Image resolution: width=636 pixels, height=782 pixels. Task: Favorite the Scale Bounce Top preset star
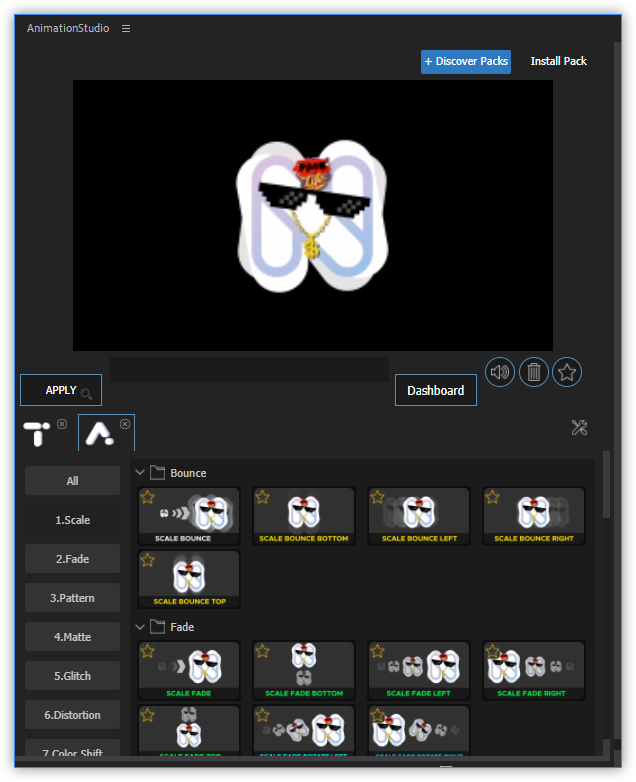click(x=148, y=560)
